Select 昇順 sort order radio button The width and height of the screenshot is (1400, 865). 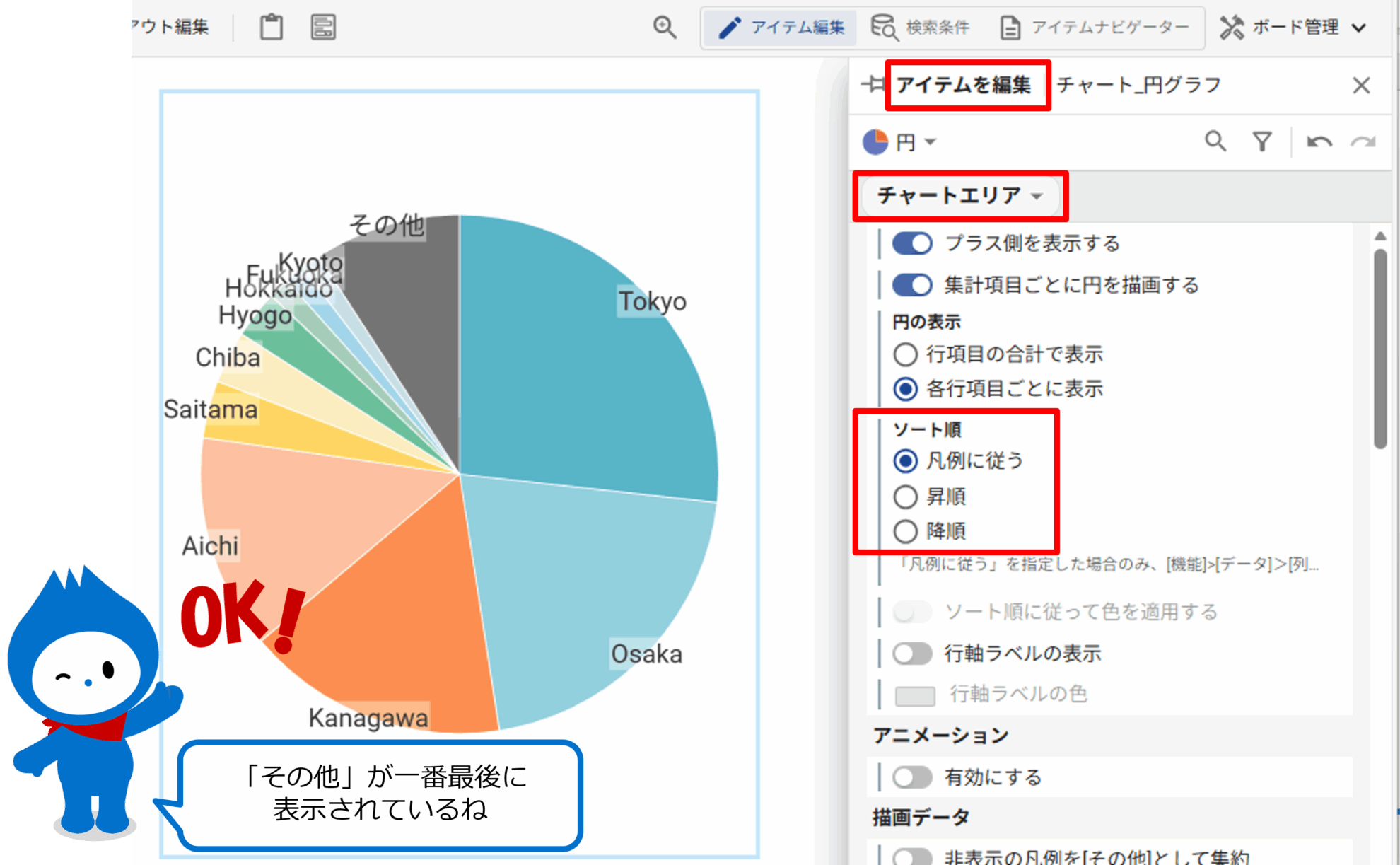pos(906,497)
